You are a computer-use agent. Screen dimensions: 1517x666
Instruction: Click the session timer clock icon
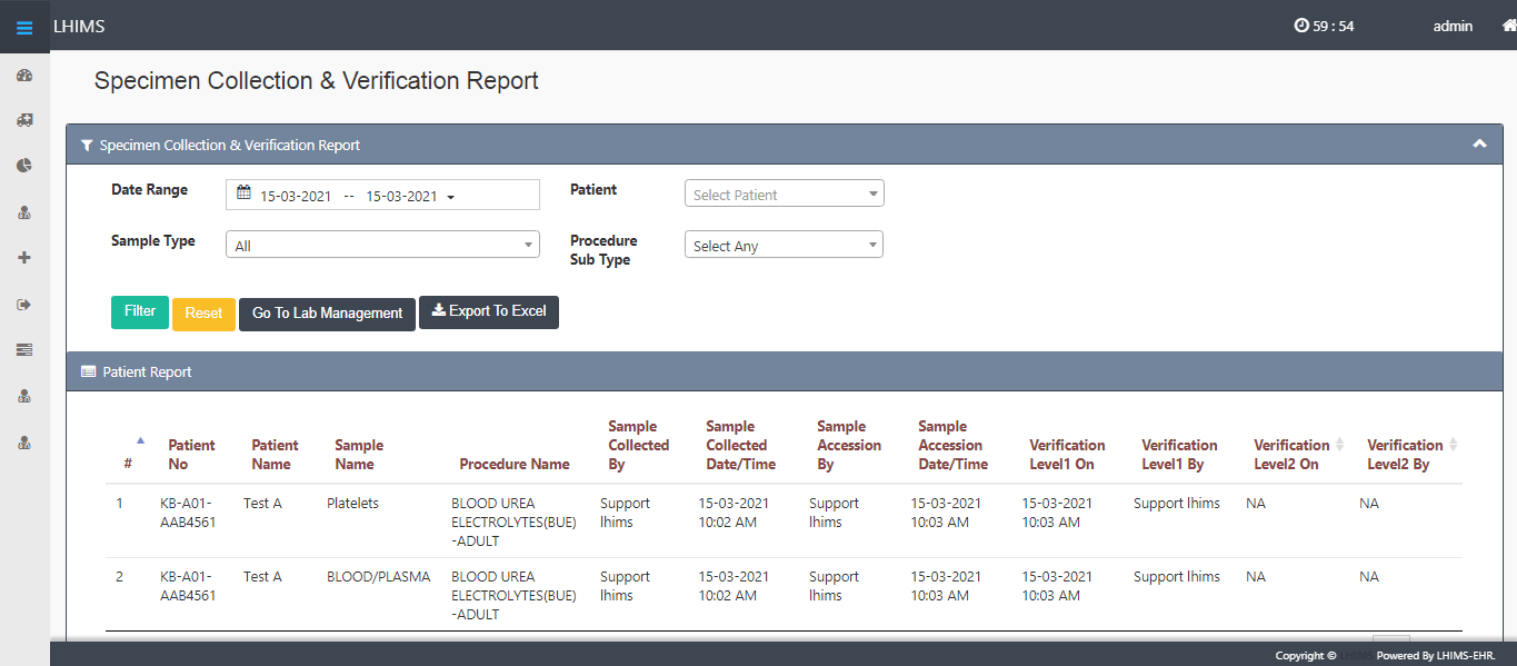1301,26
